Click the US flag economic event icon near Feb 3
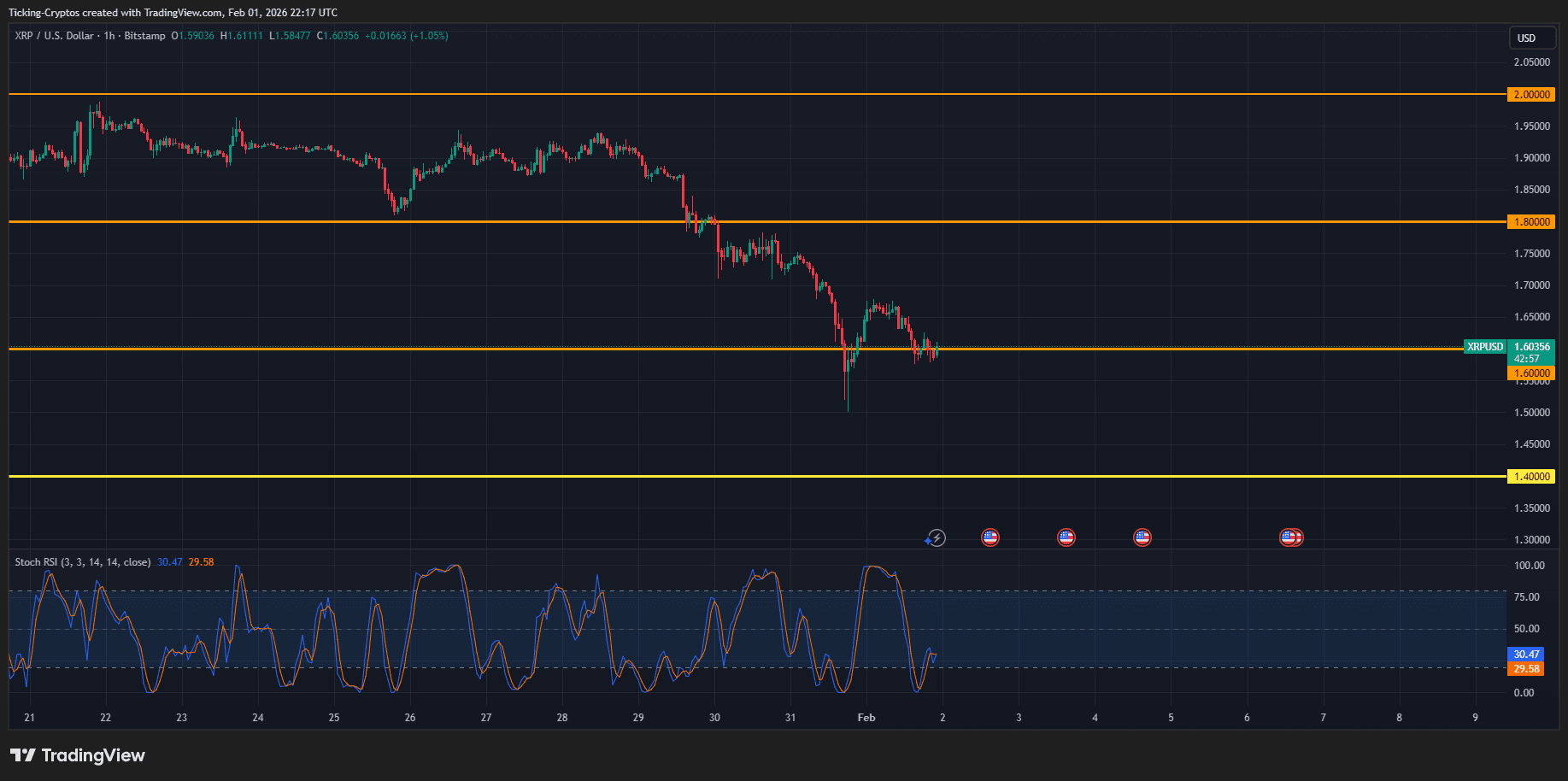This screenshot has height=781, width=1568. click(x=990, y=537)
